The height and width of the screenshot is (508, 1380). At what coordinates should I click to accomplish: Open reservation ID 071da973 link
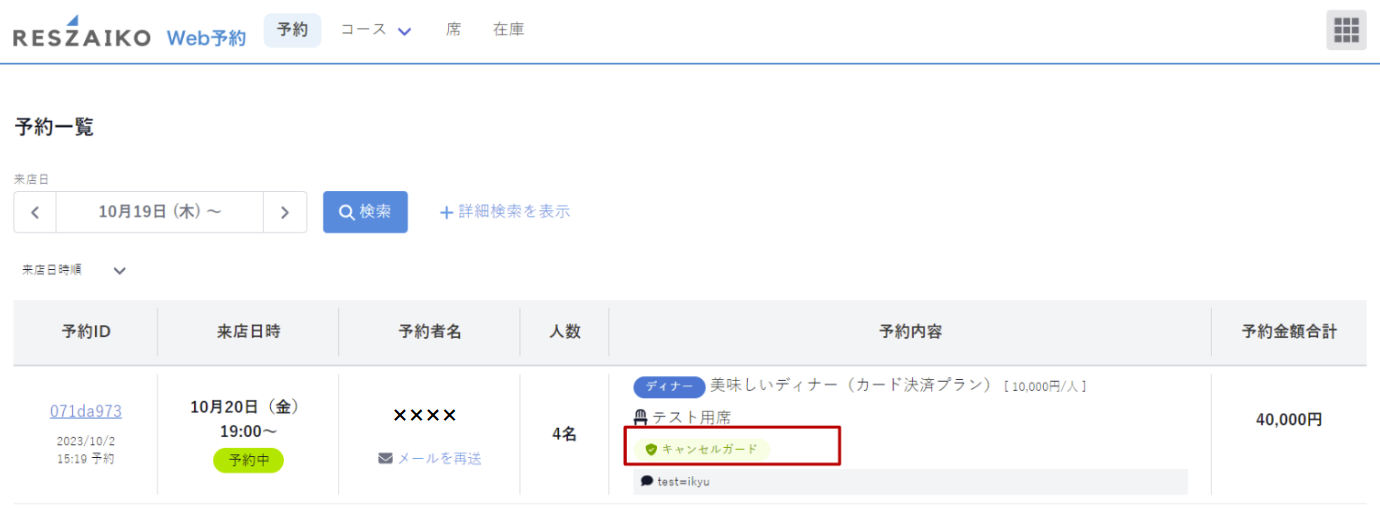[86, 411]
